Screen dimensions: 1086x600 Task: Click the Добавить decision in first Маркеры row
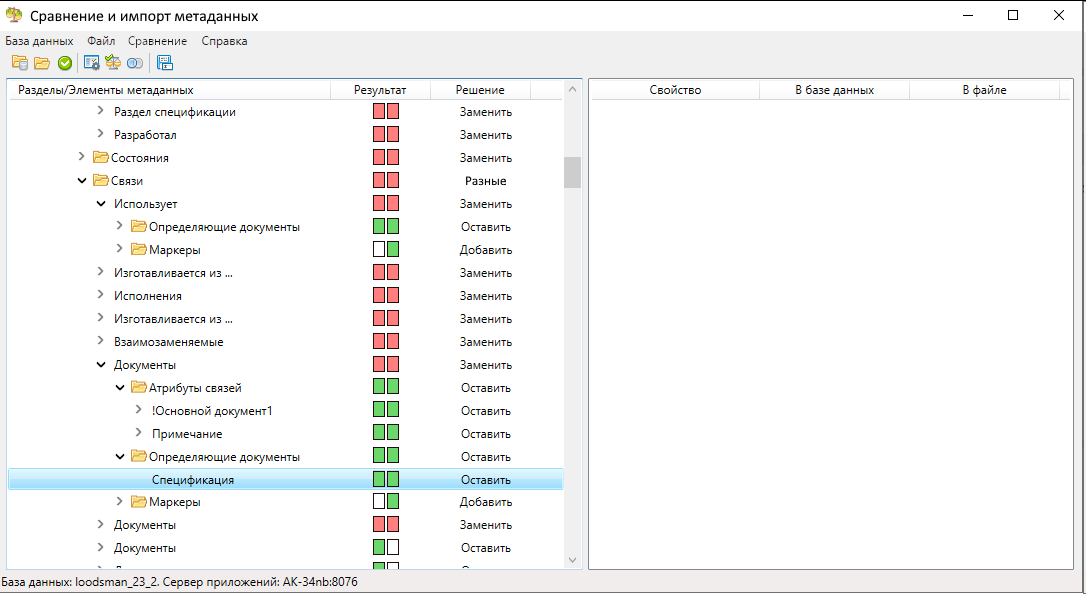pyautogui.click(x=485, y=250)
